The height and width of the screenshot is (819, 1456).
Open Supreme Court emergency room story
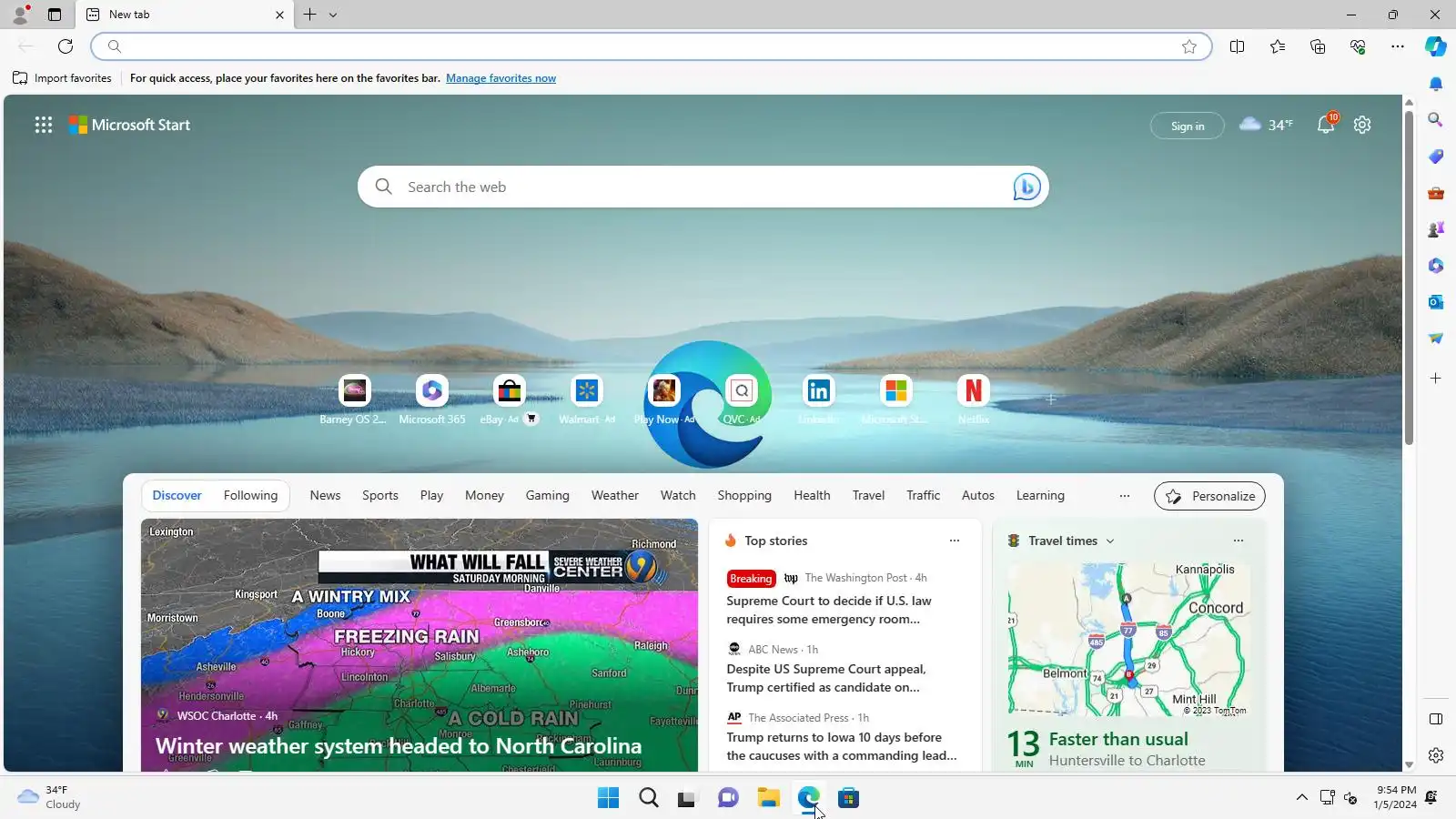pos(829,610)
